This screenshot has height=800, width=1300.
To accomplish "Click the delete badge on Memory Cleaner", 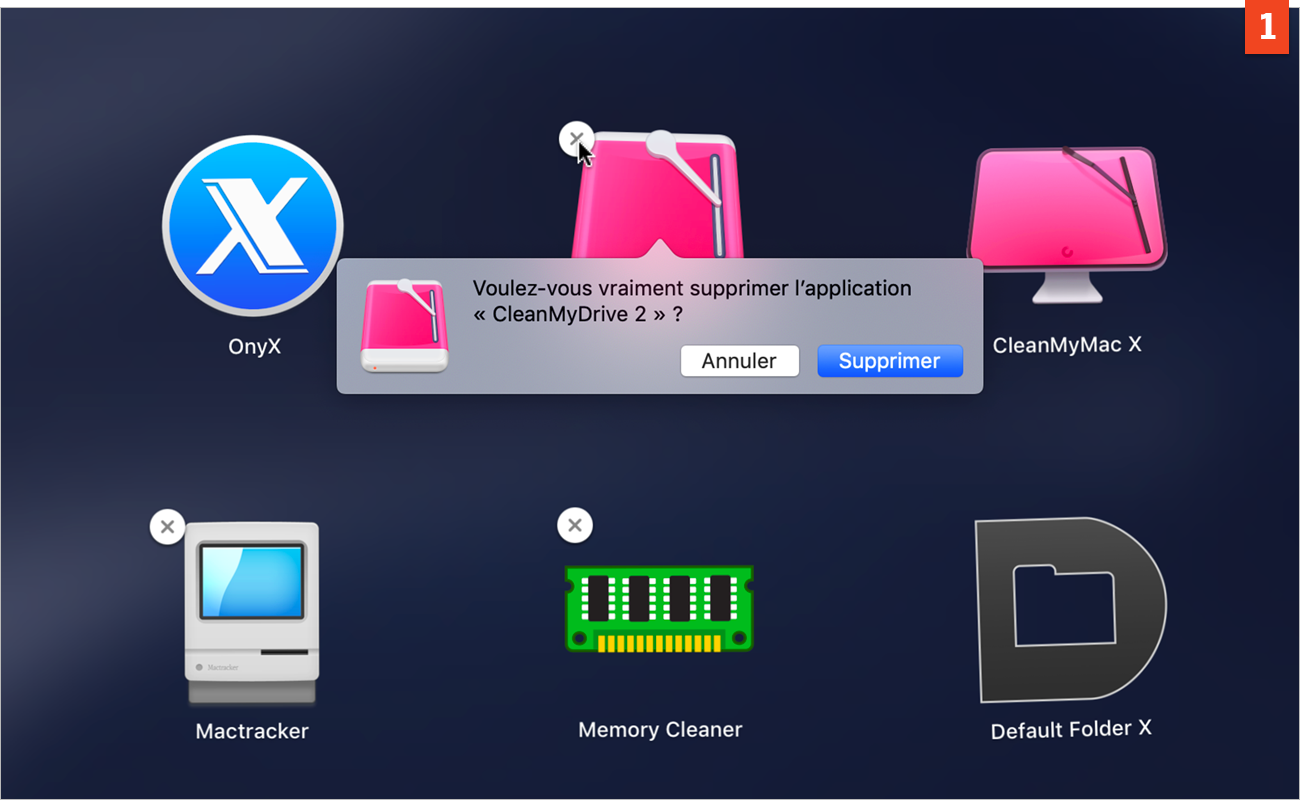I will [x=575, y=524].
